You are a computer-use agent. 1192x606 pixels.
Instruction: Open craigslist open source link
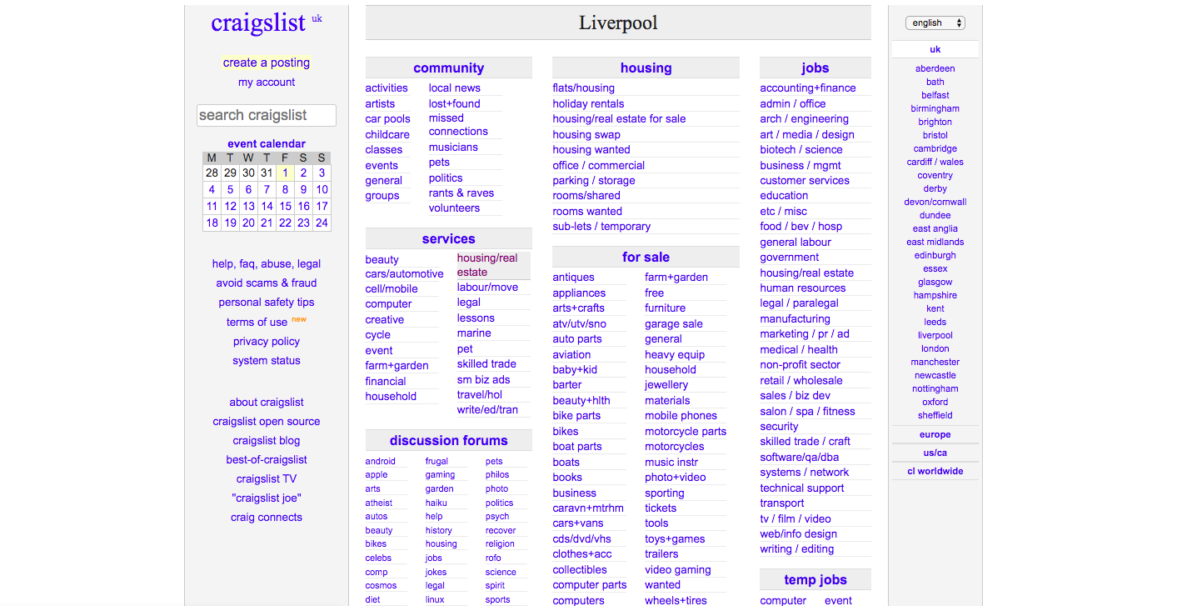[x=266, y=421]
